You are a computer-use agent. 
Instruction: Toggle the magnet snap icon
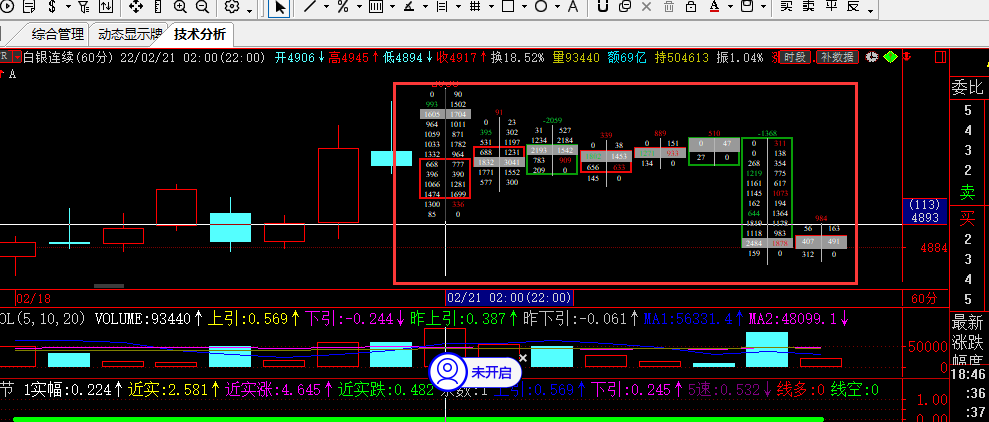point(603,7)
